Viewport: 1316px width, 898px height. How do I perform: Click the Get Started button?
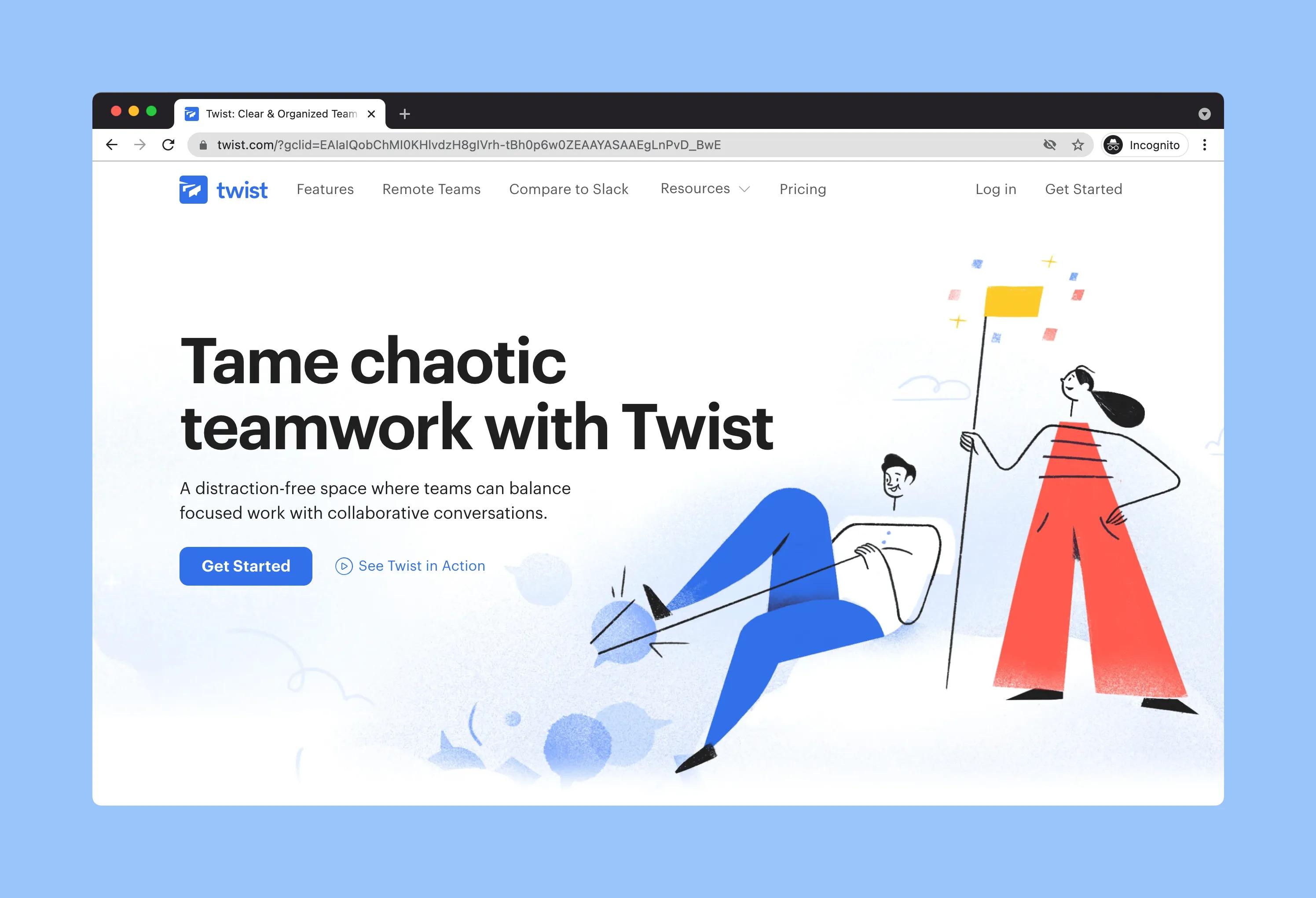click(245, 565)
